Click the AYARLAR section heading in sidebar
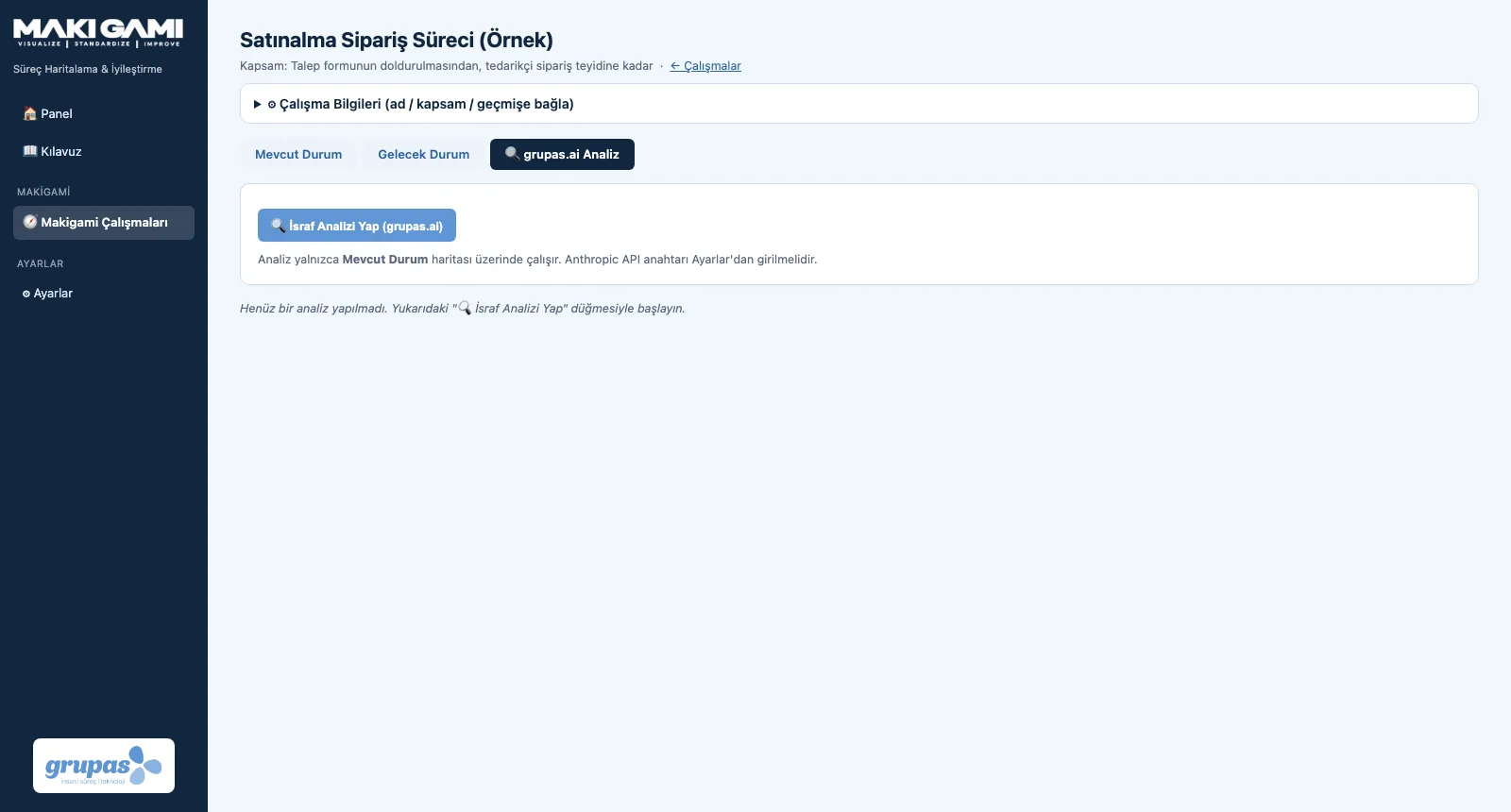The height and width of the screenshot is (812, 1511). [41, 263]
